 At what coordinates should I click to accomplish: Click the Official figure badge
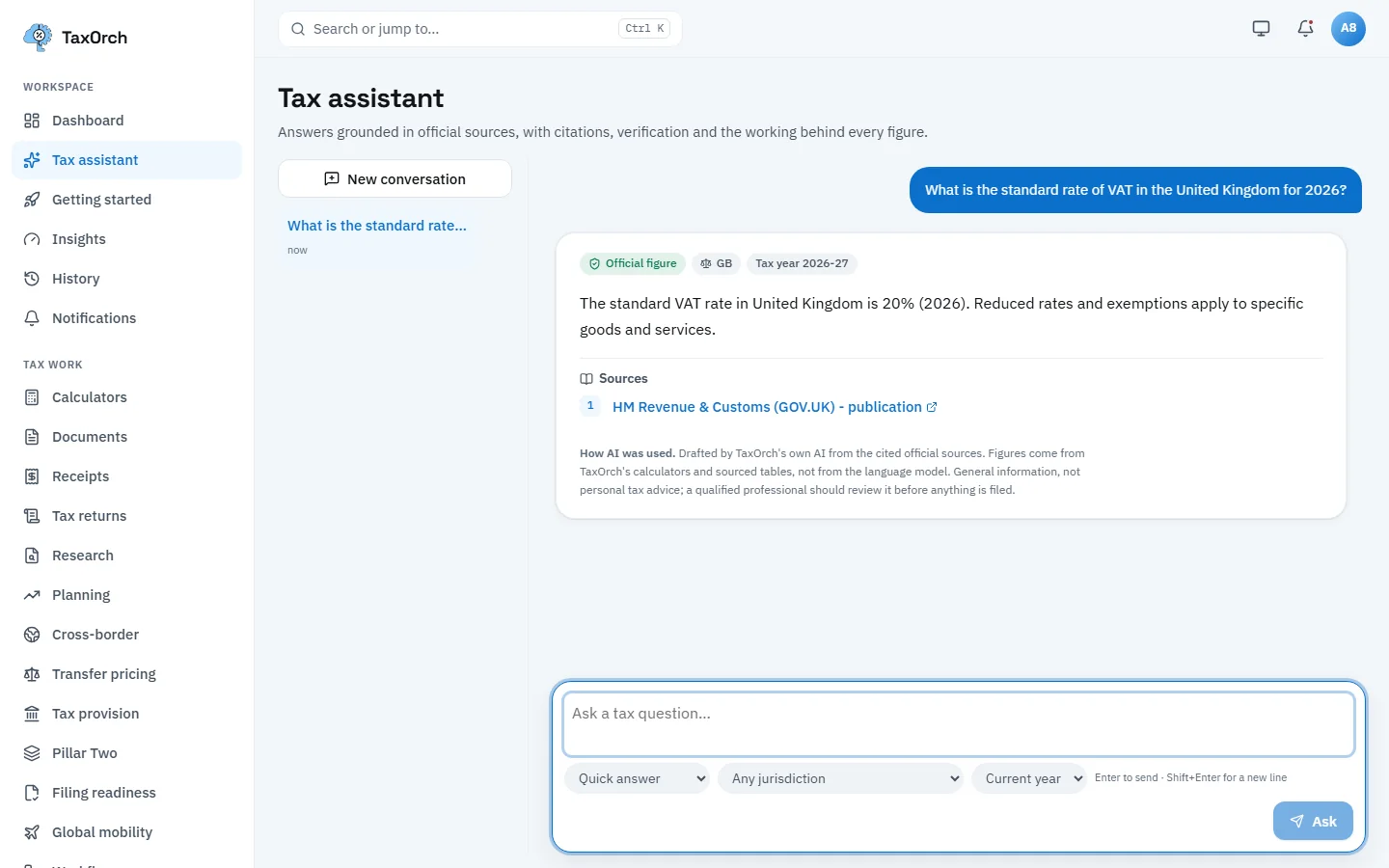(633, 263)
